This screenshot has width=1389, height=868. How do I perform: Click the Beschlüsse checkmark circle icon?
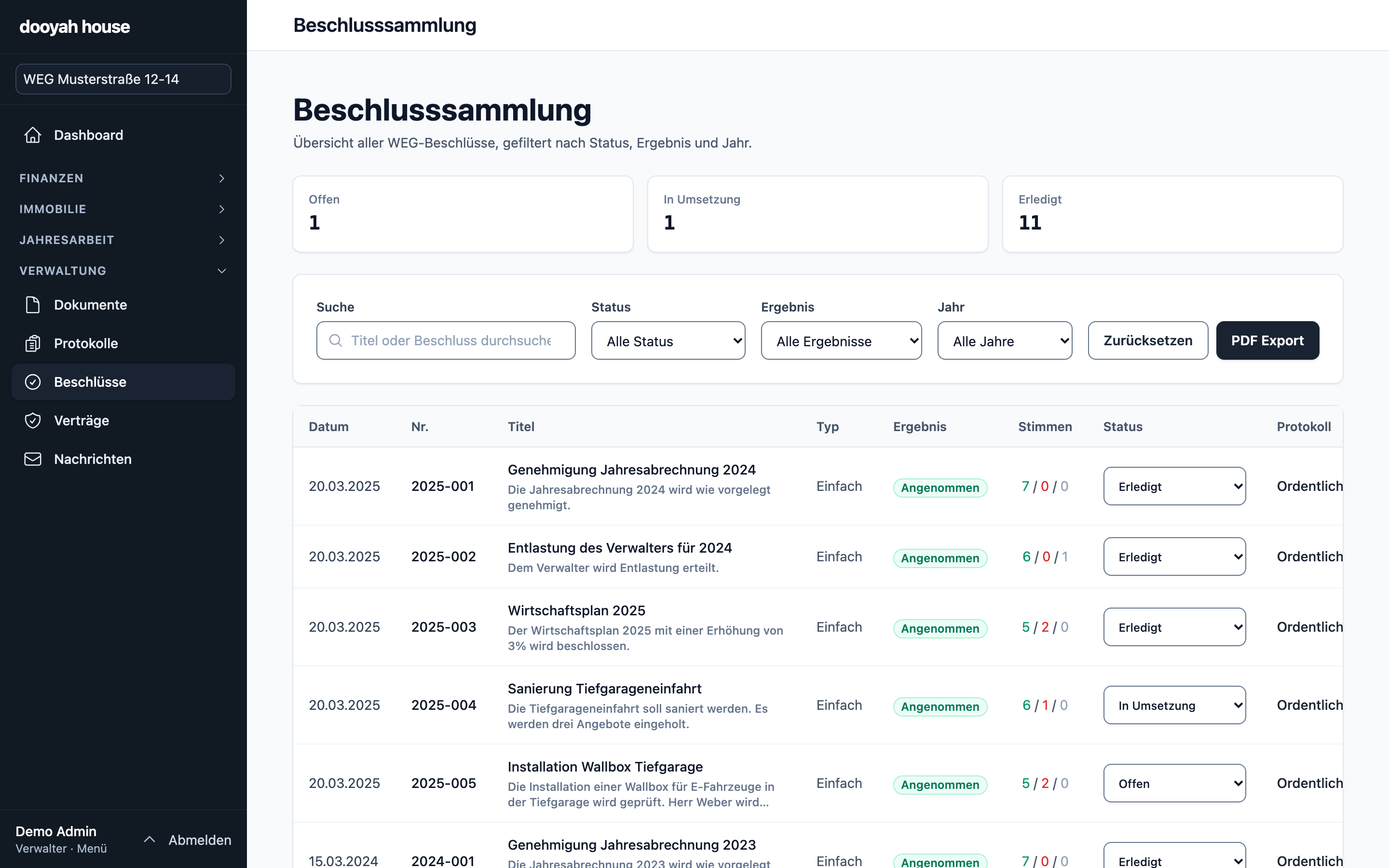click(x=33, y=382)
